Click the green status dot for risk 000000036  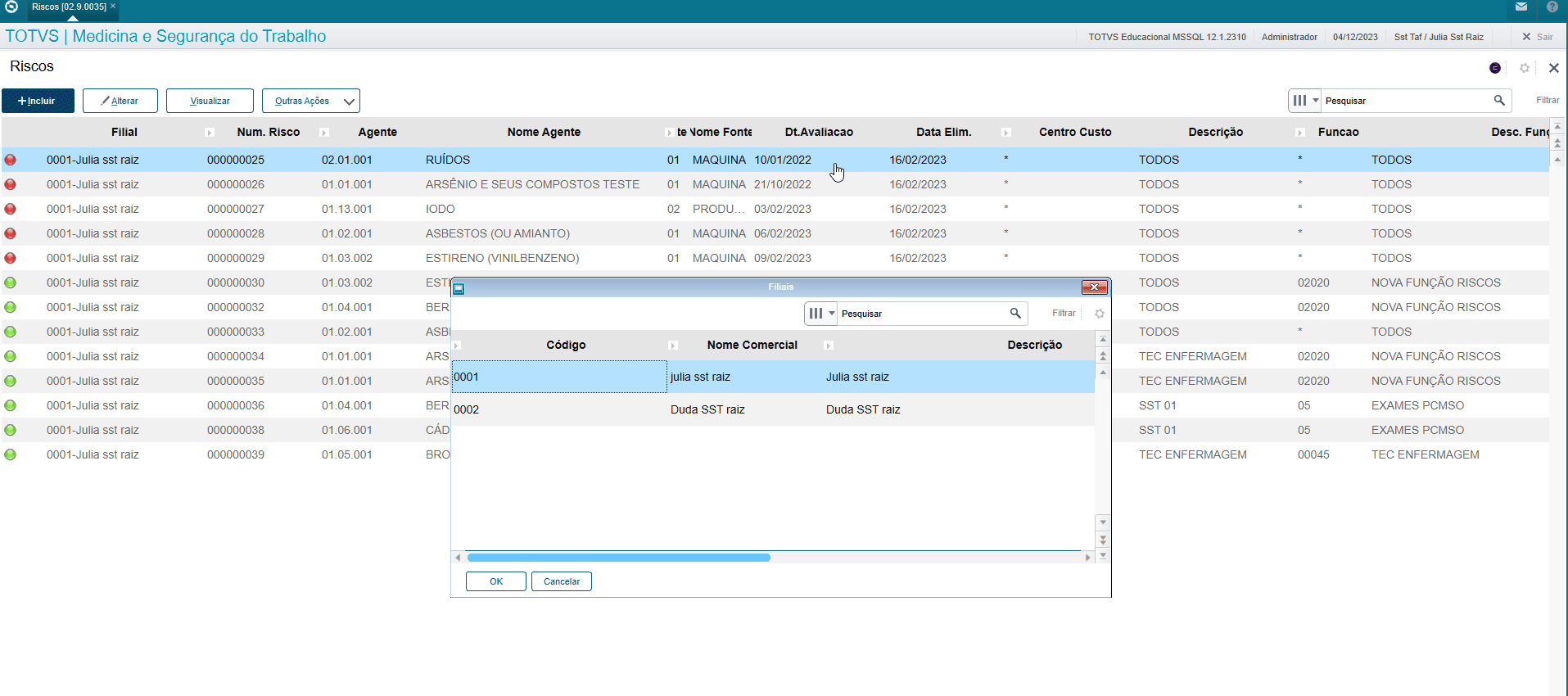(x=11, y=405)
